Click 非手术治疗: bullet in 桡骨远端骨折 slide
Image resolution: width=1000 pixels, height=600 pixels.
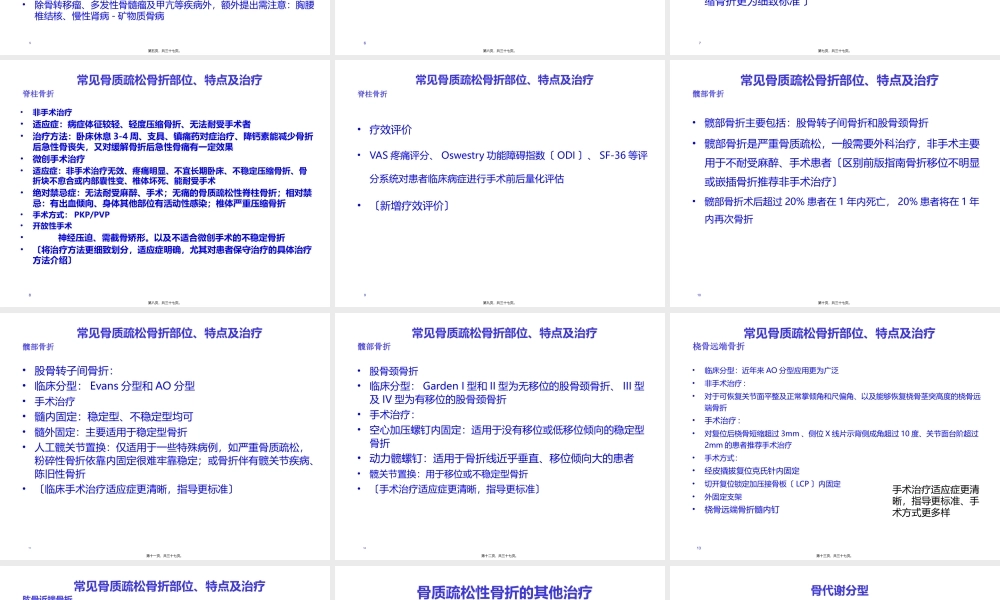click(725, 383)
